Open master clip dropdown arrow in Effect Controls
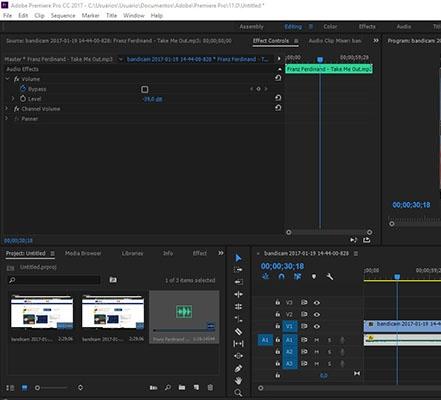This screenshot has height=400, width=441. [x=121, y=59]
